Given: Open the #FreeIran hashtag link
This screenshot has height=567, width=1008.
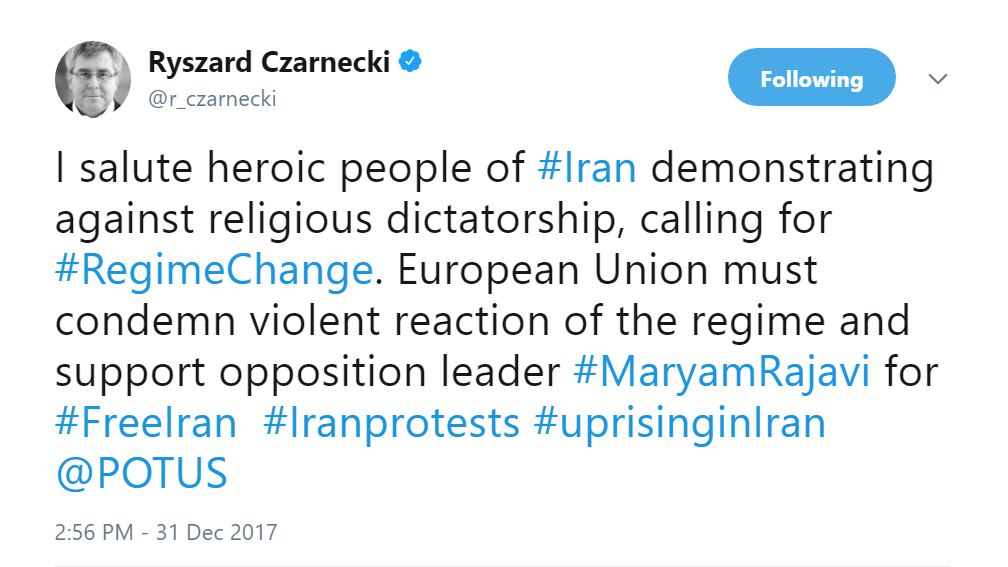Looking at the screenshot, I should tap(146, 423).
